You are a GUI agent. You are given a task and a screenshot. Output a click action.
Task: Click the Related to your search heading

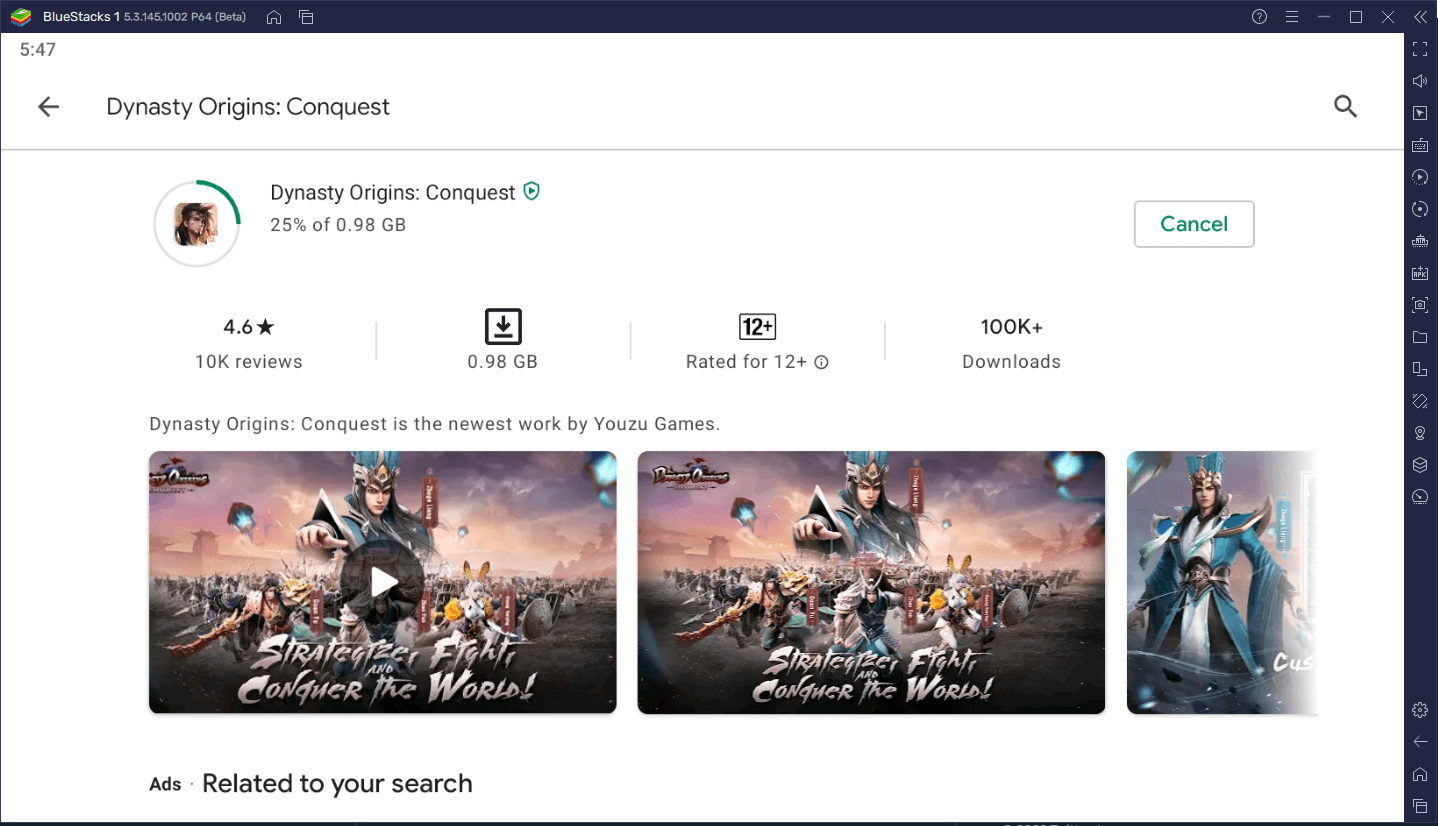point(337,783)
